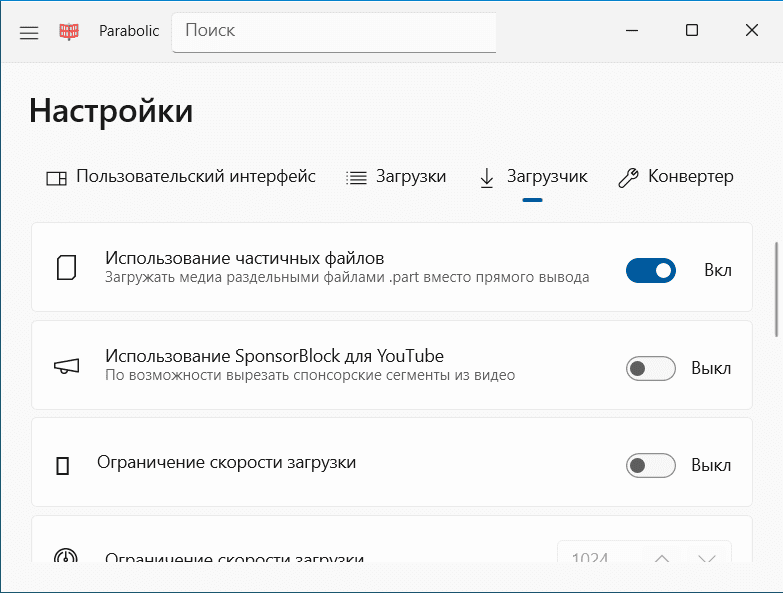Screen dimensions: 783x593
Task: Click the speed limit value field showing 1024
Action: click(x=595, y=558)
